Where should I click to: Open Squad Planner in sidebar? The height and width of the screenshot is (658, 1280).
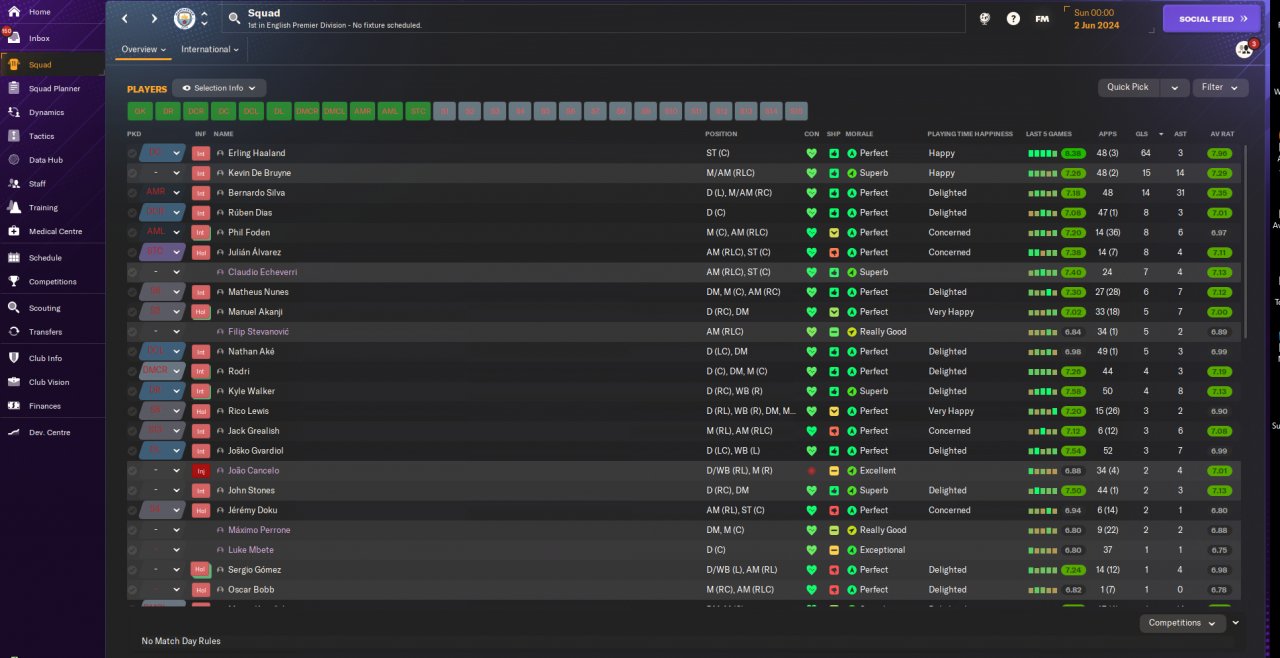coord(54,89)
